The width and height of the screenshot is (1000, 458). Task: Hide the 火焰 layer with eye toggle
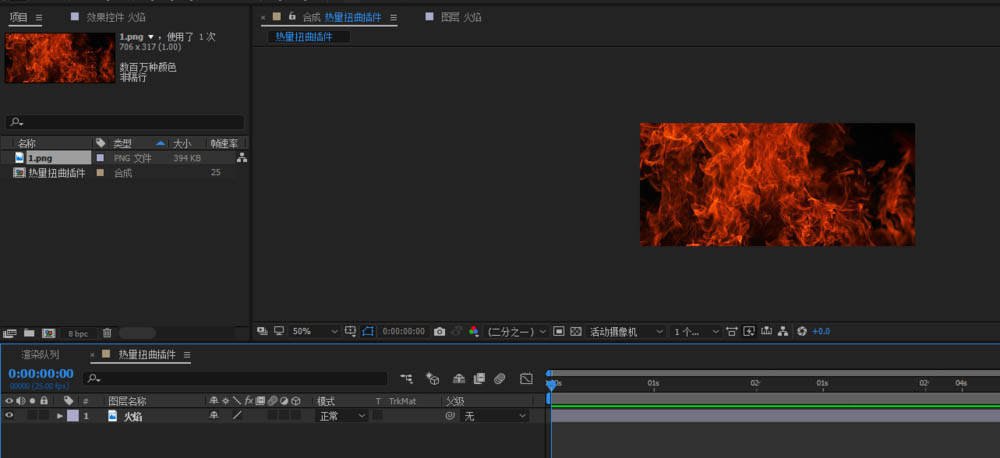(9, 415)
